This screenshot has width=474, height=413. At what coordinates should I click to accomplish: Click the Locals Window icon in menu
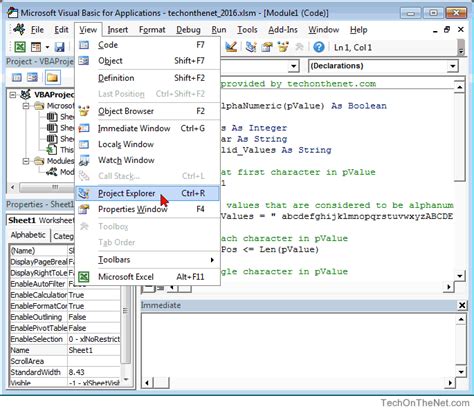click(84, 144)
